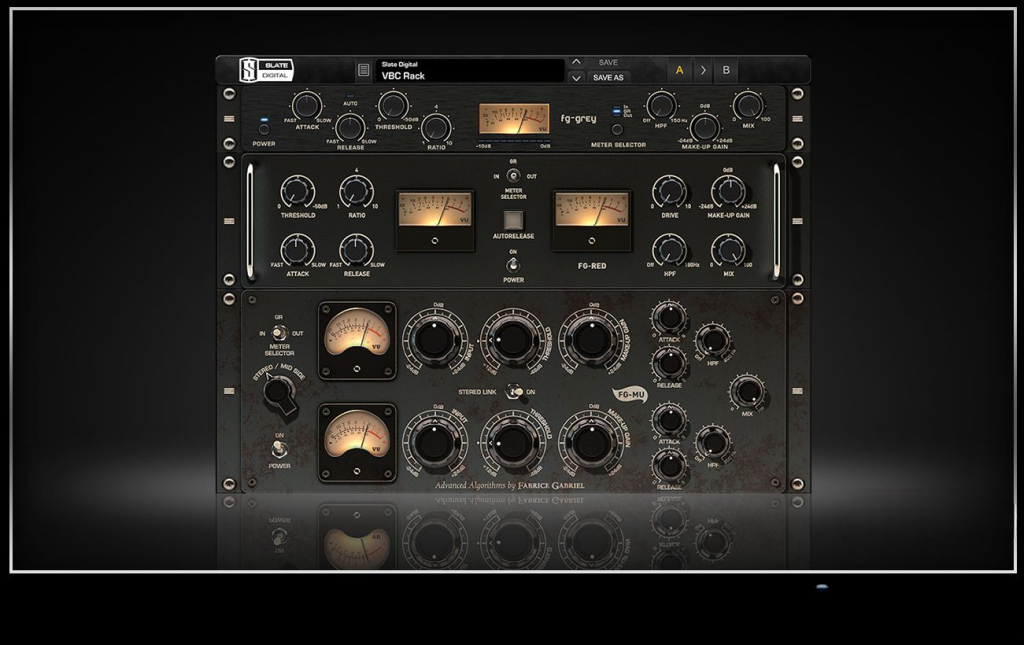Flip the FG-MU POWER switch

(x=280, y=448)
